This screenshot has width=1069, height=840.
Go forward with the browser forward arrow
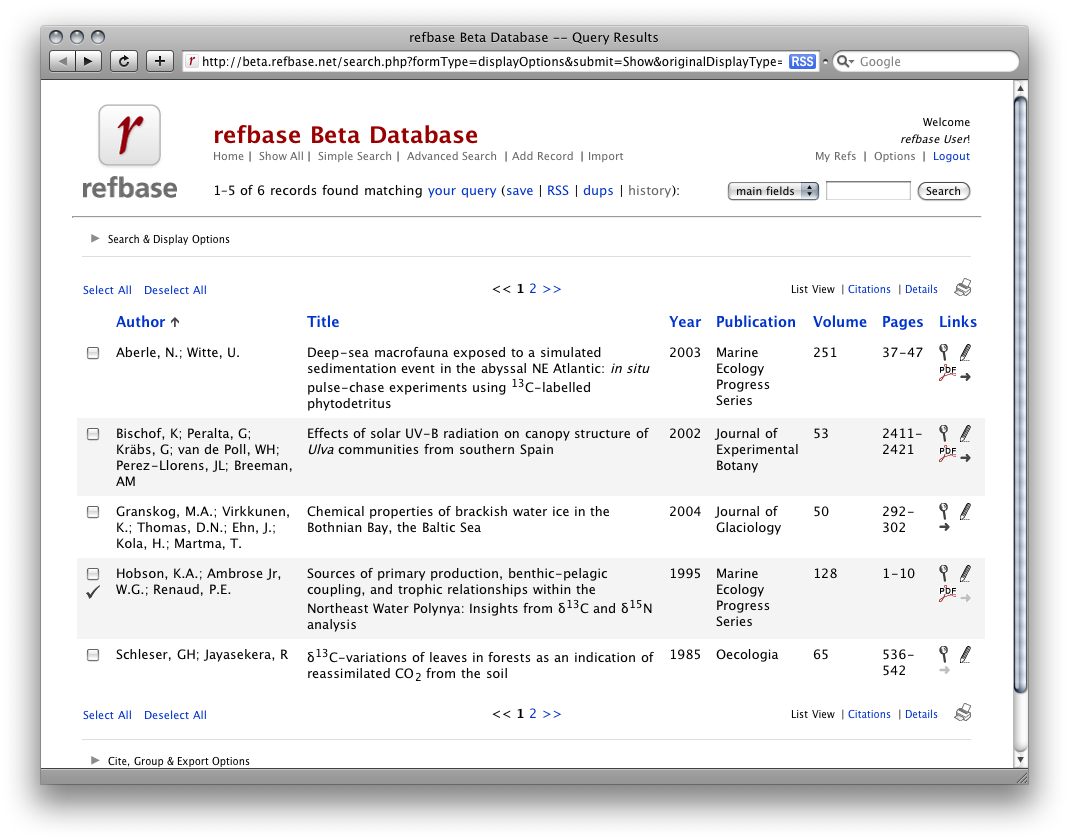[89, 61]
